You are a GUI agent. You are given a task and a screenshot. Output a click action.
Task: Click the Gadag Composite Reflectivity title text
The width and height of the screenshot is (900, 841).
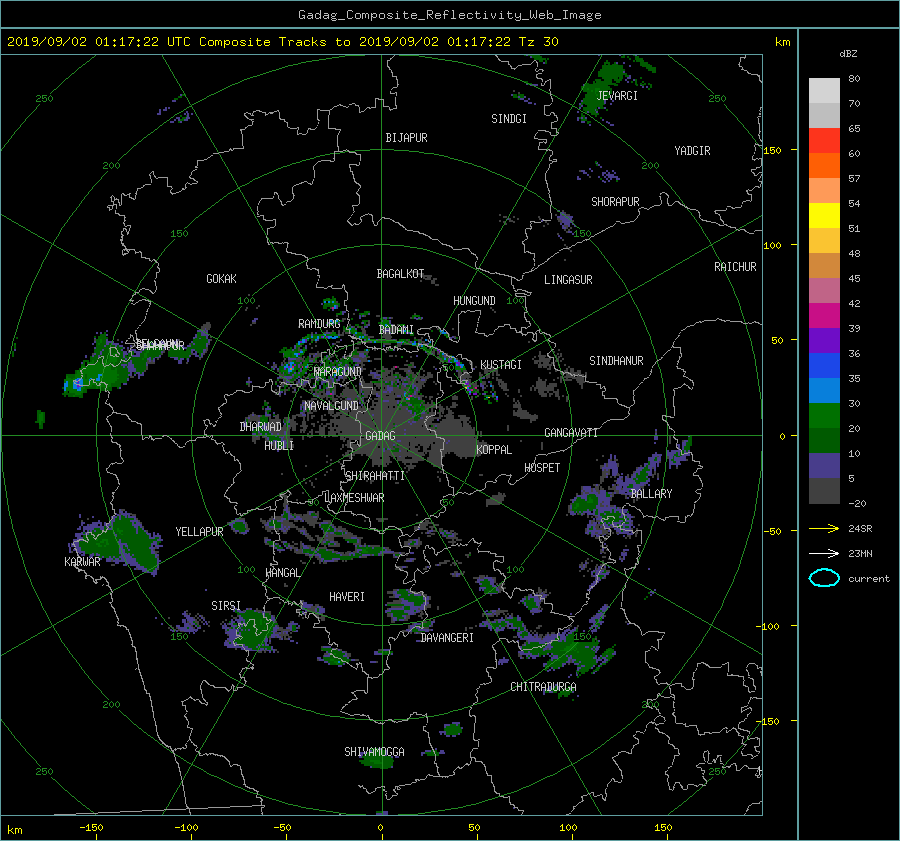click(x=449, y=15)
